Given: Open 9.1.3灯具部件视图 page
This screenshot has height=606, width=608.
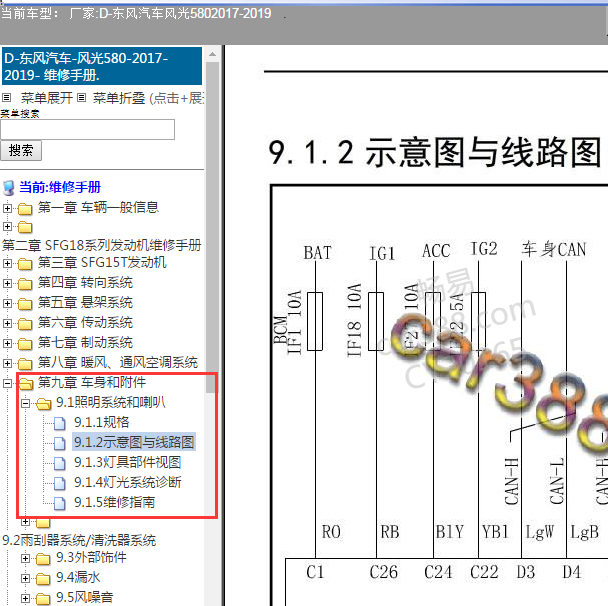Looking at the screenshot, I should tap(128, 463).
